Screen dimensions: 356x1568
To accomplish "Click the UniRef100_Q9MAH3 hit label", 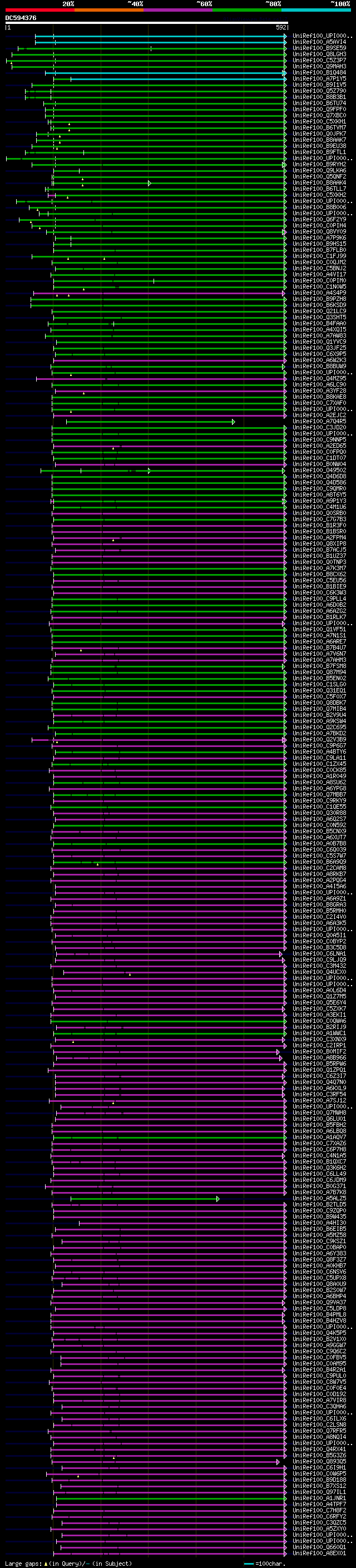I will [319, 66].
